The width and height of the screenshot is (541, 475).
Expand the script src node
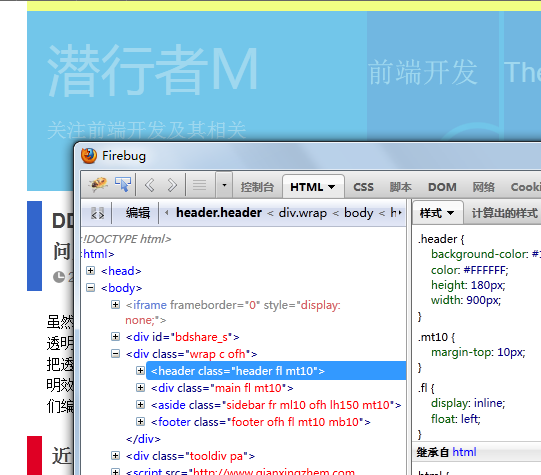coord(115,471)
